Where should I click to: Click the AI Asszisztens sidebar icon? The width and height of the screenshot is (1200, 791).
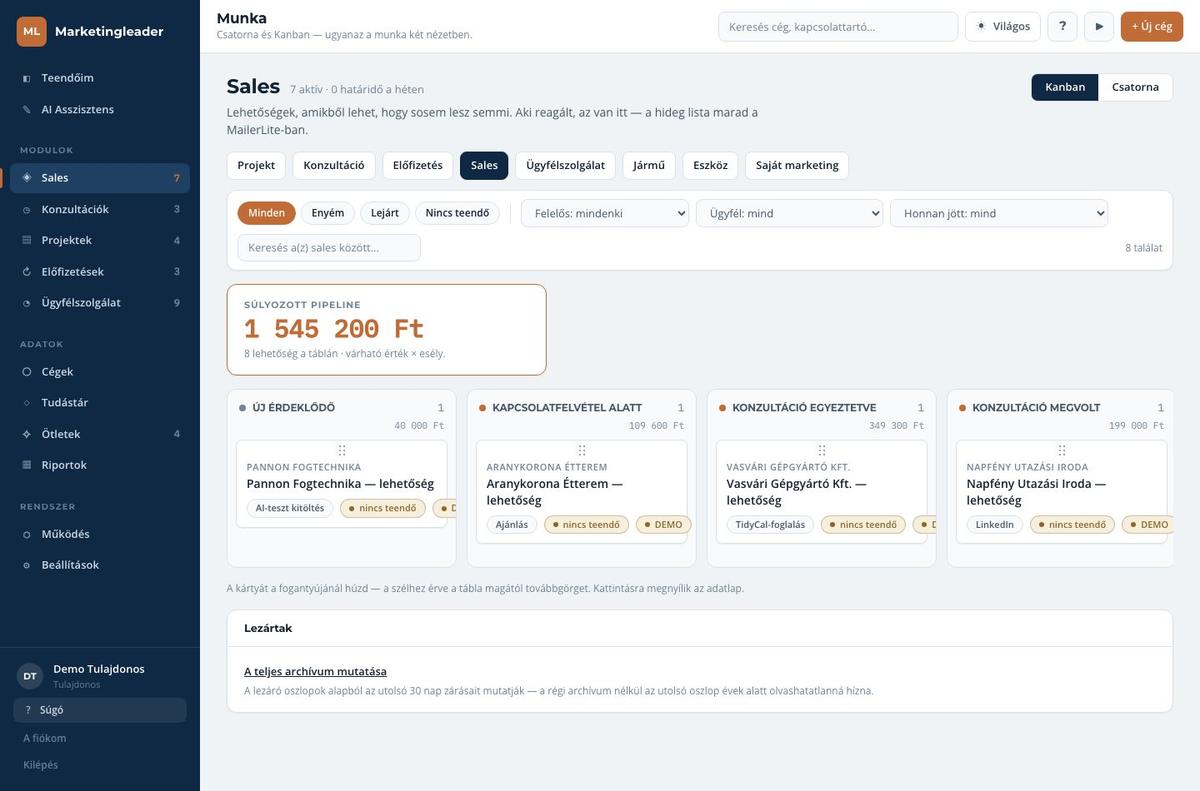click(27, 109)
